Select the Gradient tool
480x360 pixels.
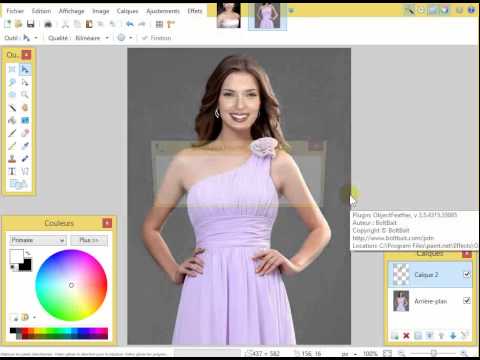[x=25, y=120]
